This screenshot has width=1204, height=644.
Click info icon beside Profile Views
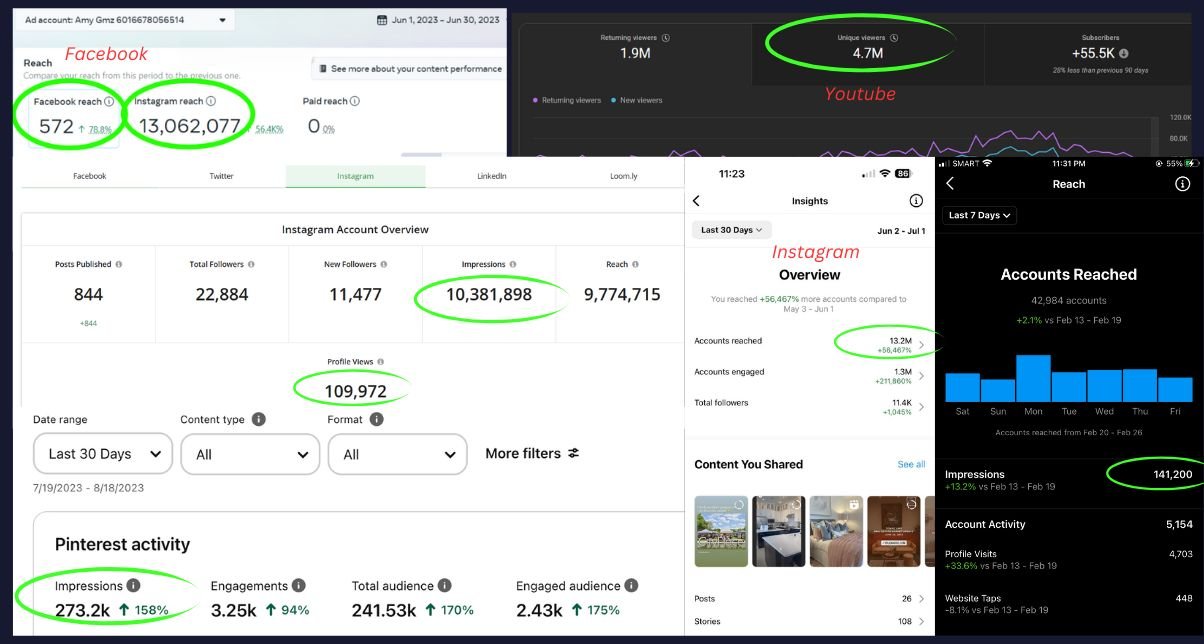[x=381, y=362]
